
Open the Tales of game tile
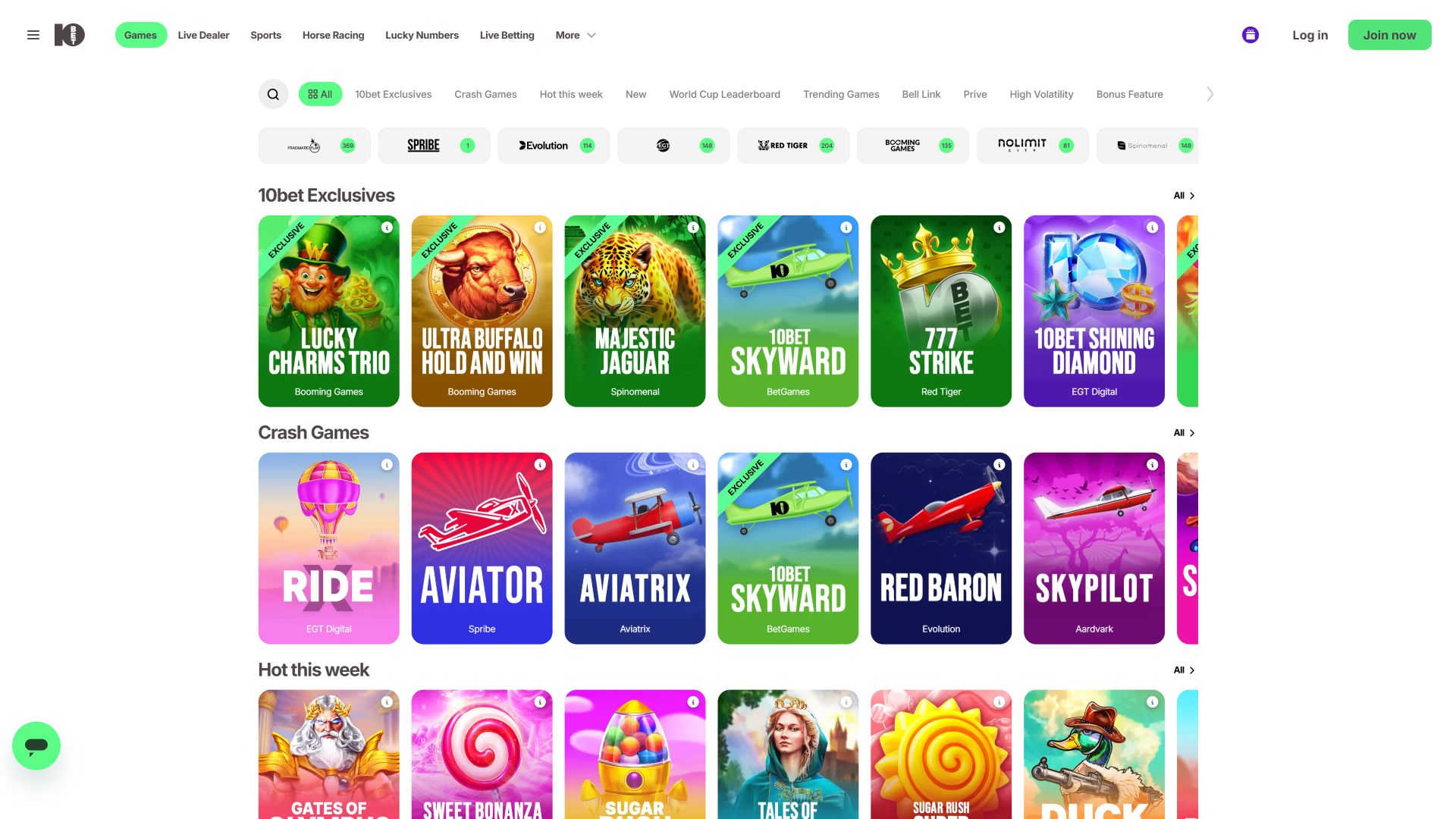(x=788, y=754)
